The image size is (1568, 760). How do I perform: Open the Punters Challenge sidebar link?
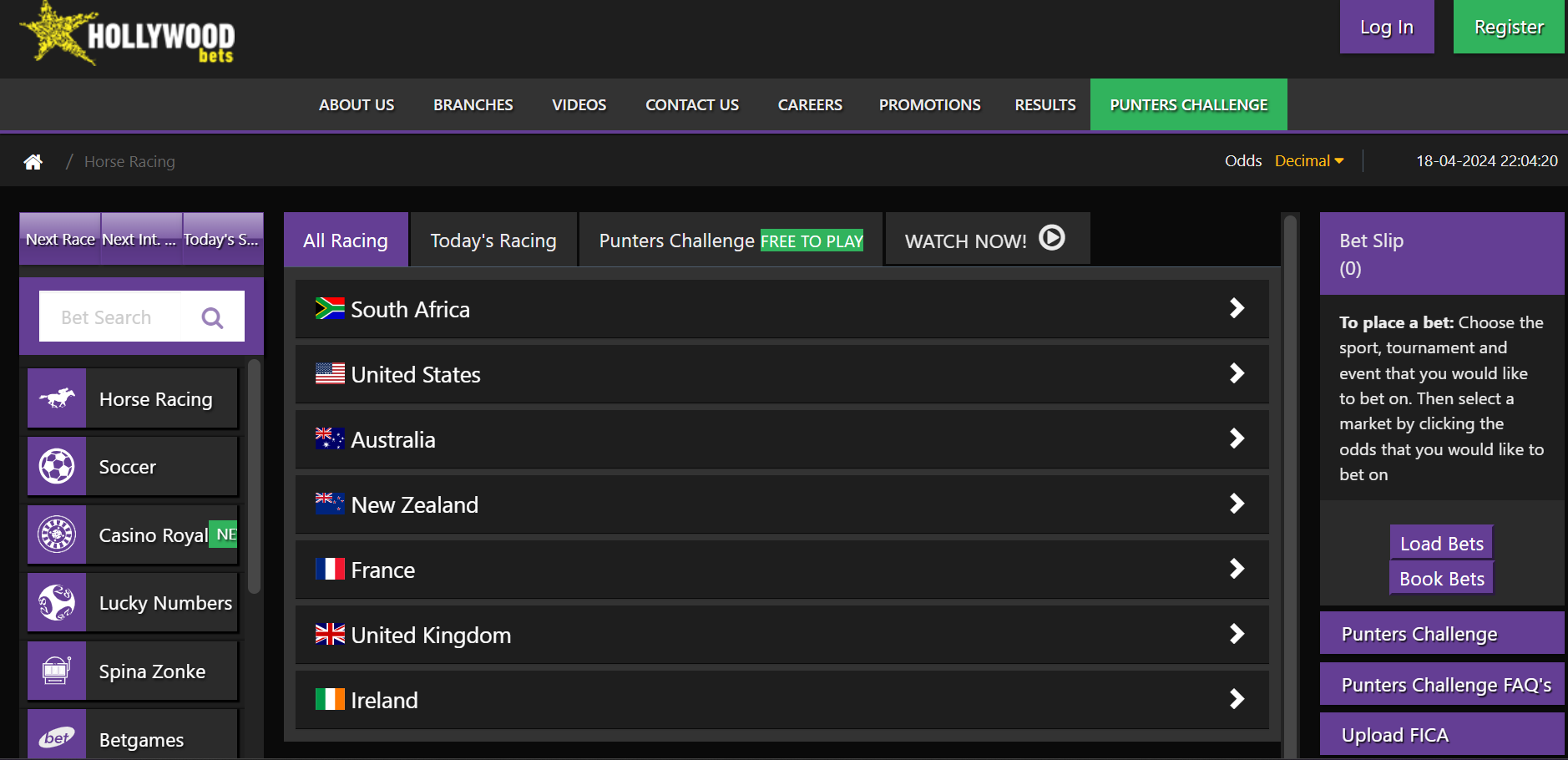click(1442, 633)
